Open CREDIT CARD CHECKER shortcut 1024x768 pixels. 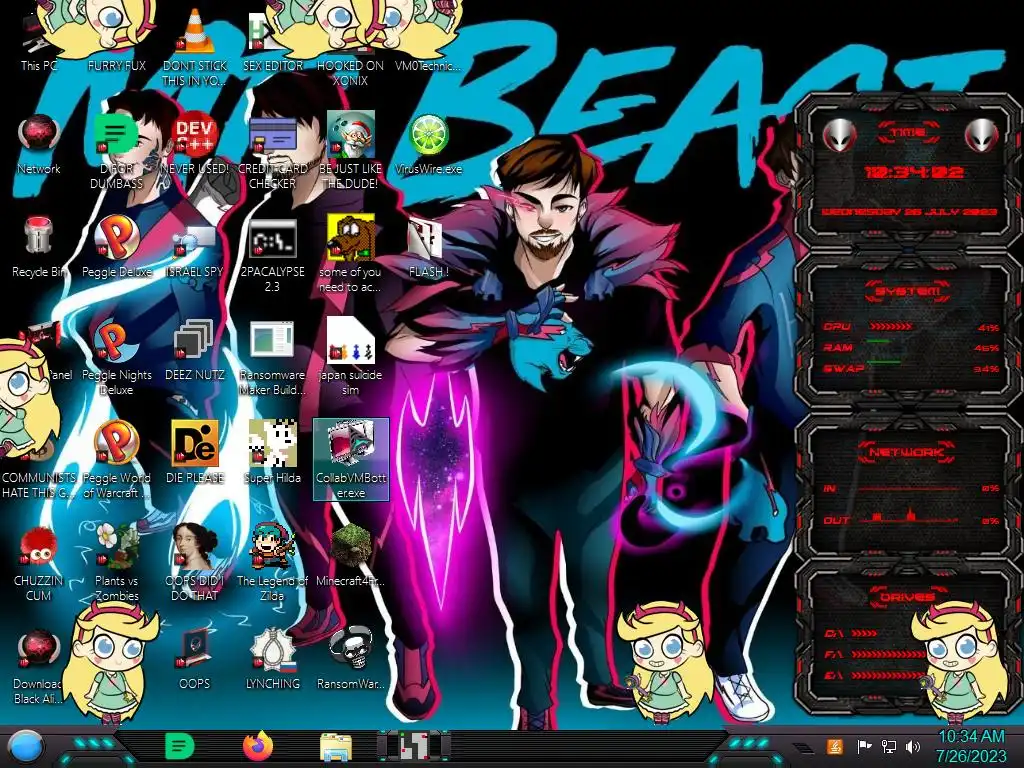[272, 153]
